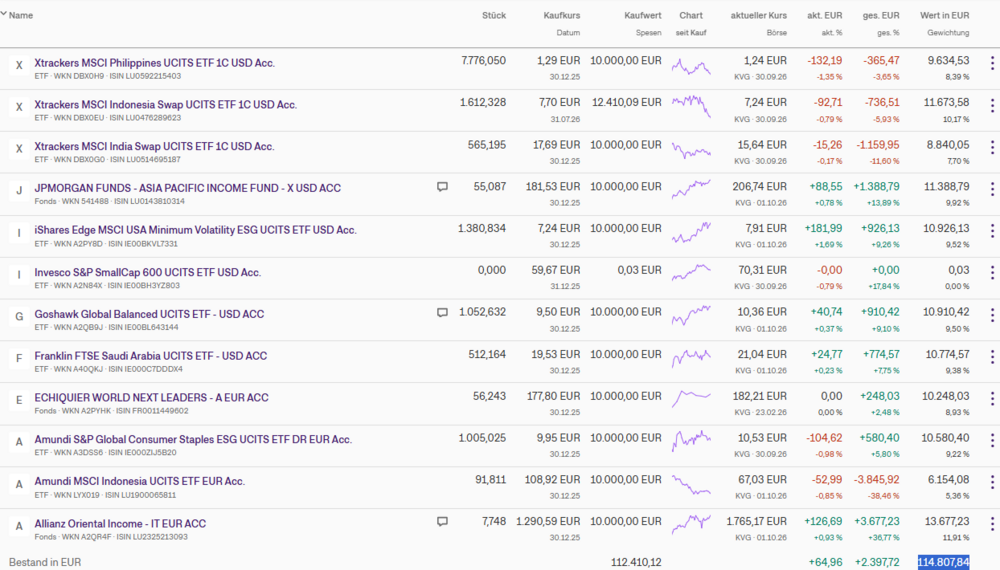The width and height of the screenshot is (1000, 570).
Task: Open the Allianz Oriental Income - IT EUR ACC link
Action: [120, 523]
